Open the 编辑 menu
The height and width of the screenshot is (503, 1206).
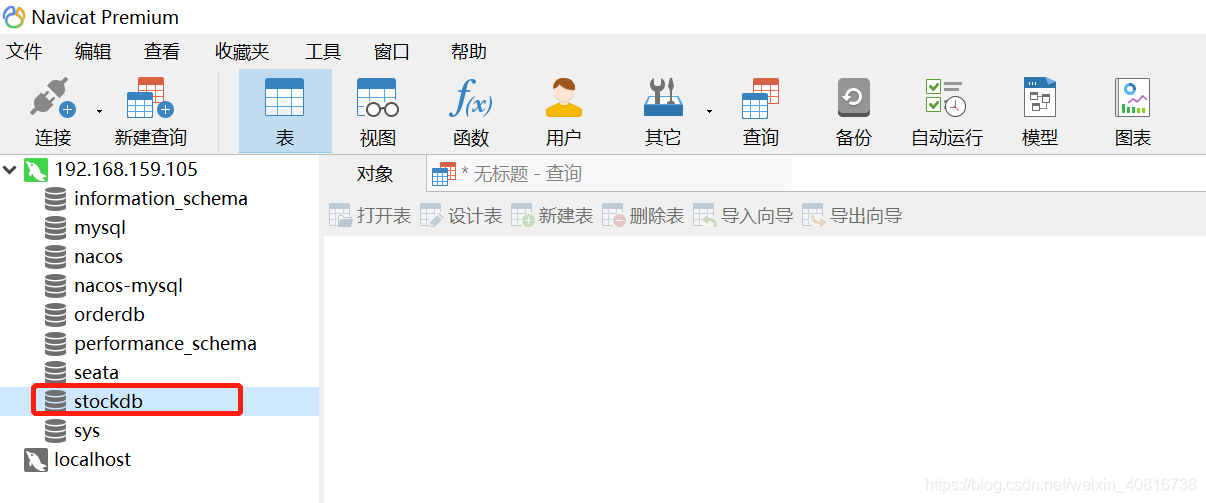click(x=93, y=52)
